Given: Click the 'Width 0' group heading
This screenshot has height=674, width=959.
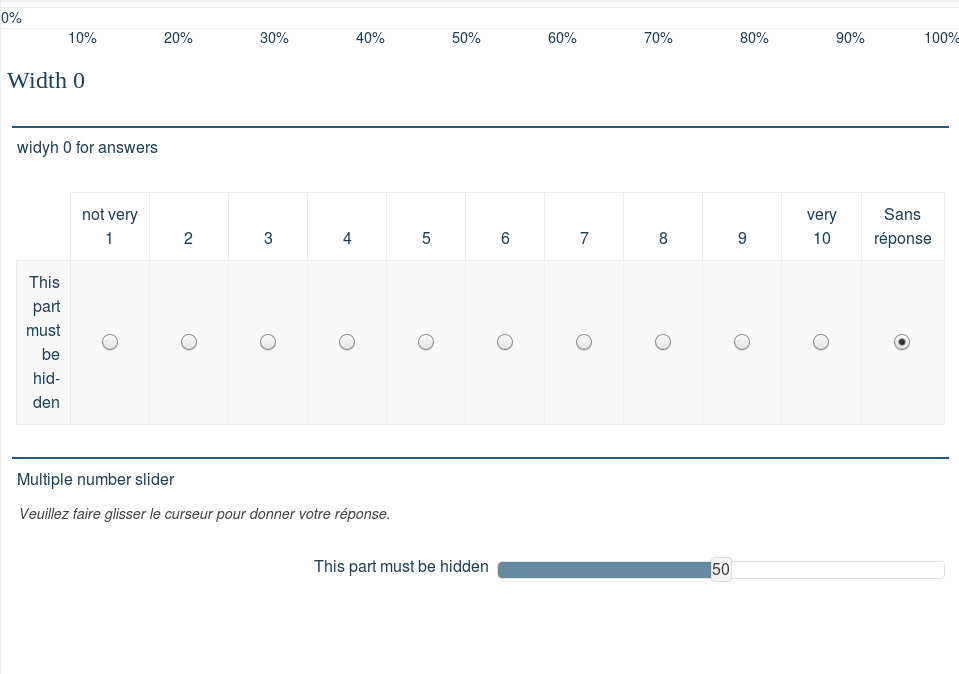Looking at the screenshot, I should click(x=46, y=81).
